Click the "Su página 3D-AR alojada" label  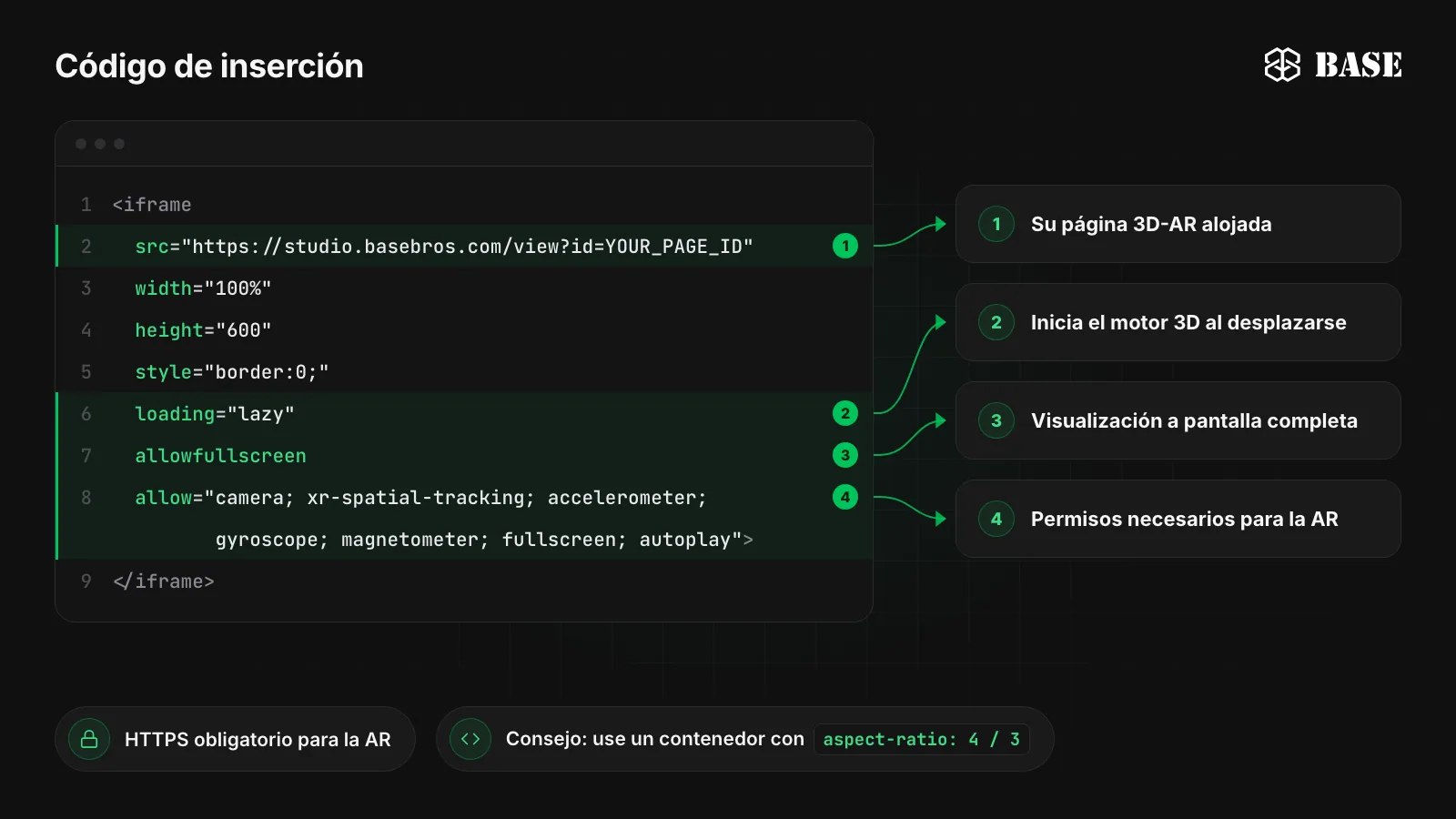(x=1151, y=224)
